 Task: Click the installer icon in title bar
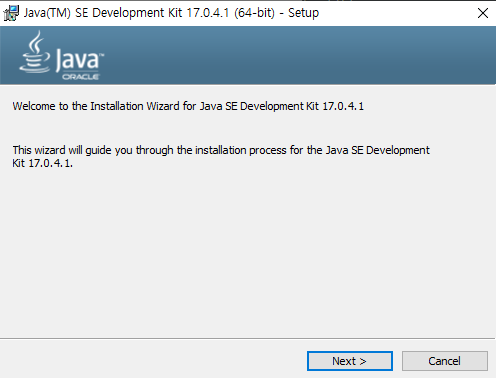(x=11, y=13)
